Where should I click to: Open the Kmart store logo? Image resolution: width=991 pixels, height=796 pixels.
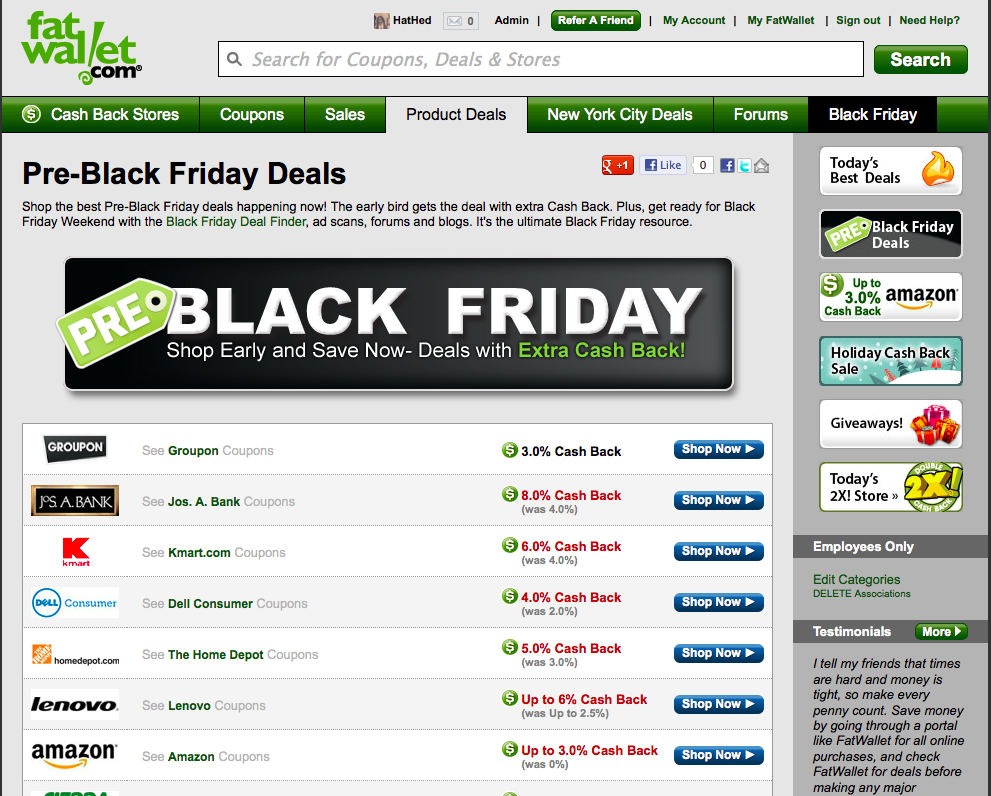76,551
